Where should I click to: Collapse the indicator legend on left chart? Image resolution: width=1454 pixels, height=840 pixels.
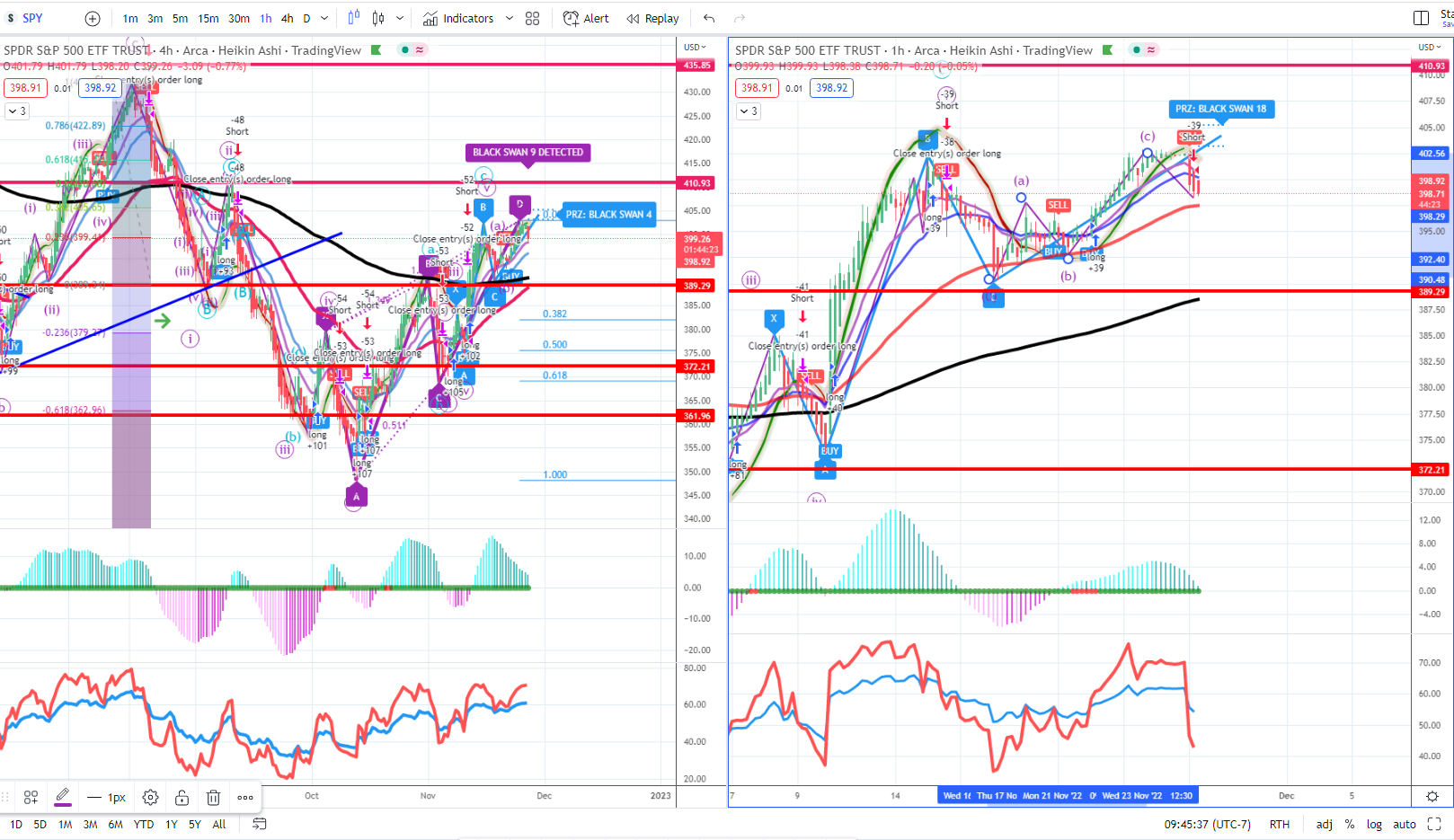[16, 111]
